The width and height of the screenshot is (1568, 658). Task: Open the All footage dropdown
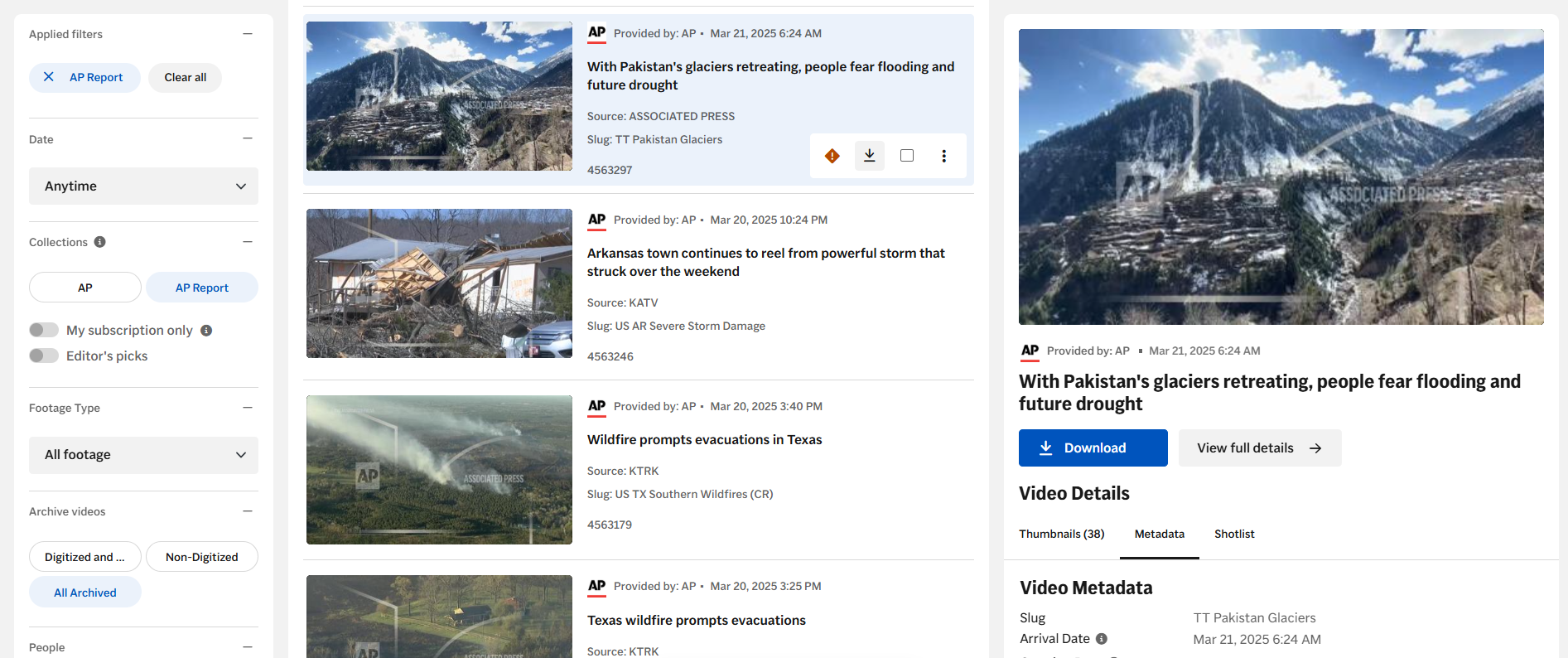tap(143, 455)
